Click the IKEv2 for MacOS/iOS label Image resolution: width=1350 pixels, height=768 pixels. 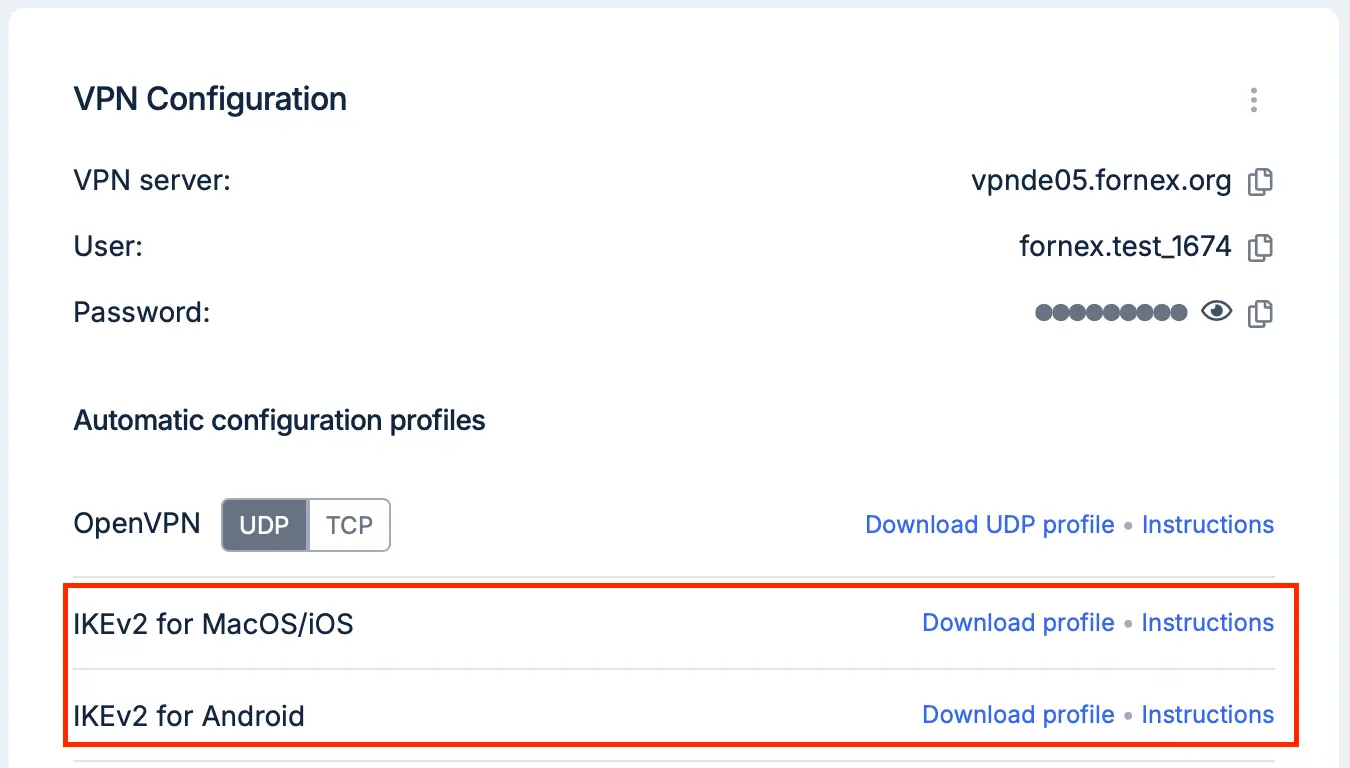(x=214, y=624)
